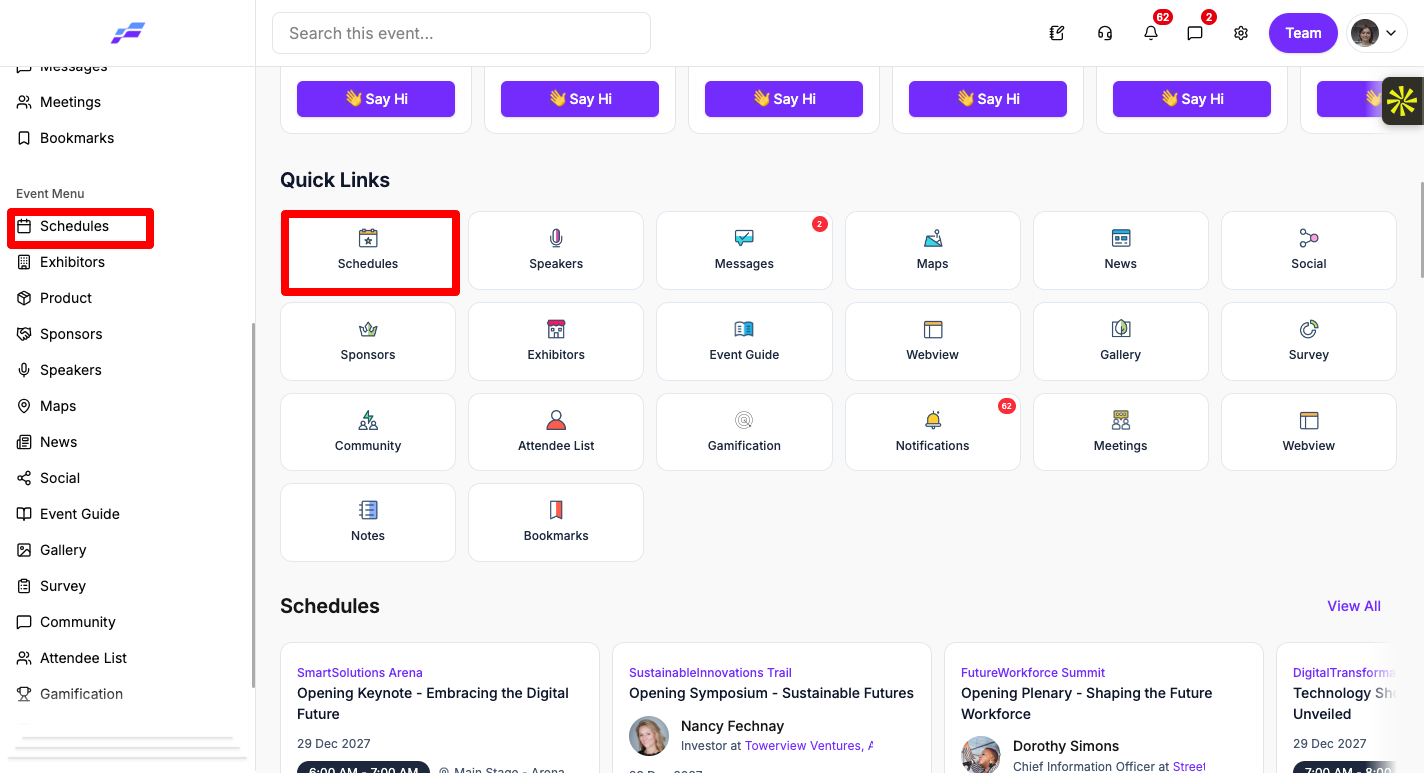
Task: Open the Speakers tile in Quick Links
Action: tap(556, 250)
